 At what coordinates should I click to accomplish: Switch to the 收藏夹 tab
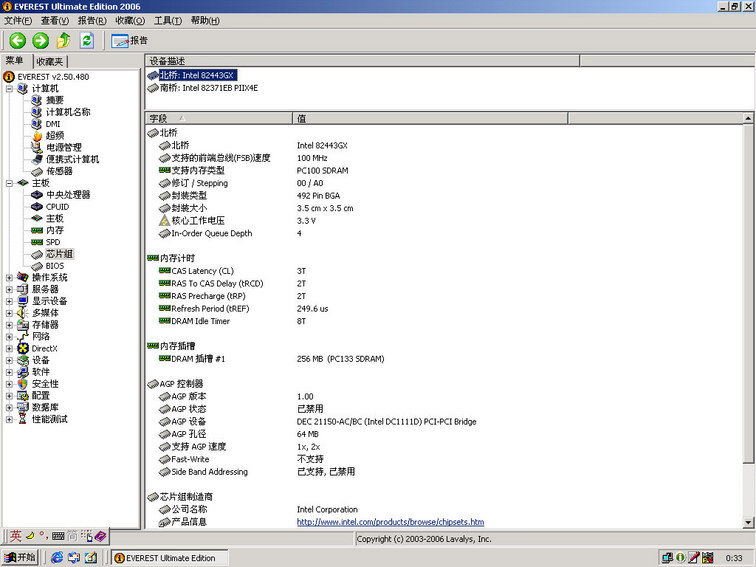point(50,61)
